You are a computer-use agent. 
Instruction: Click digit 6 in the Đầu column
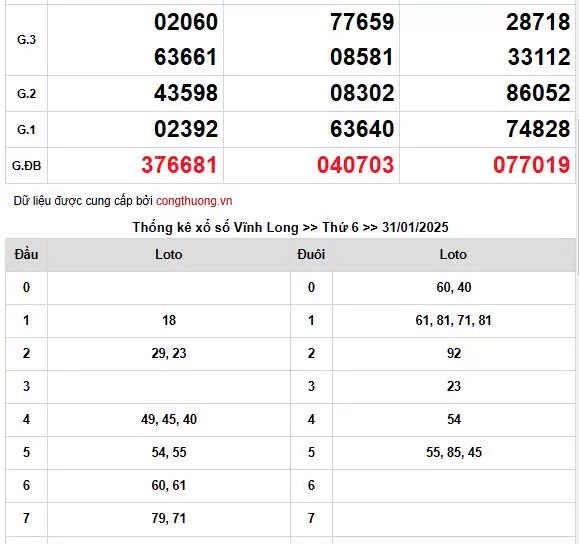pyautogui.click(x=26, y=485)
